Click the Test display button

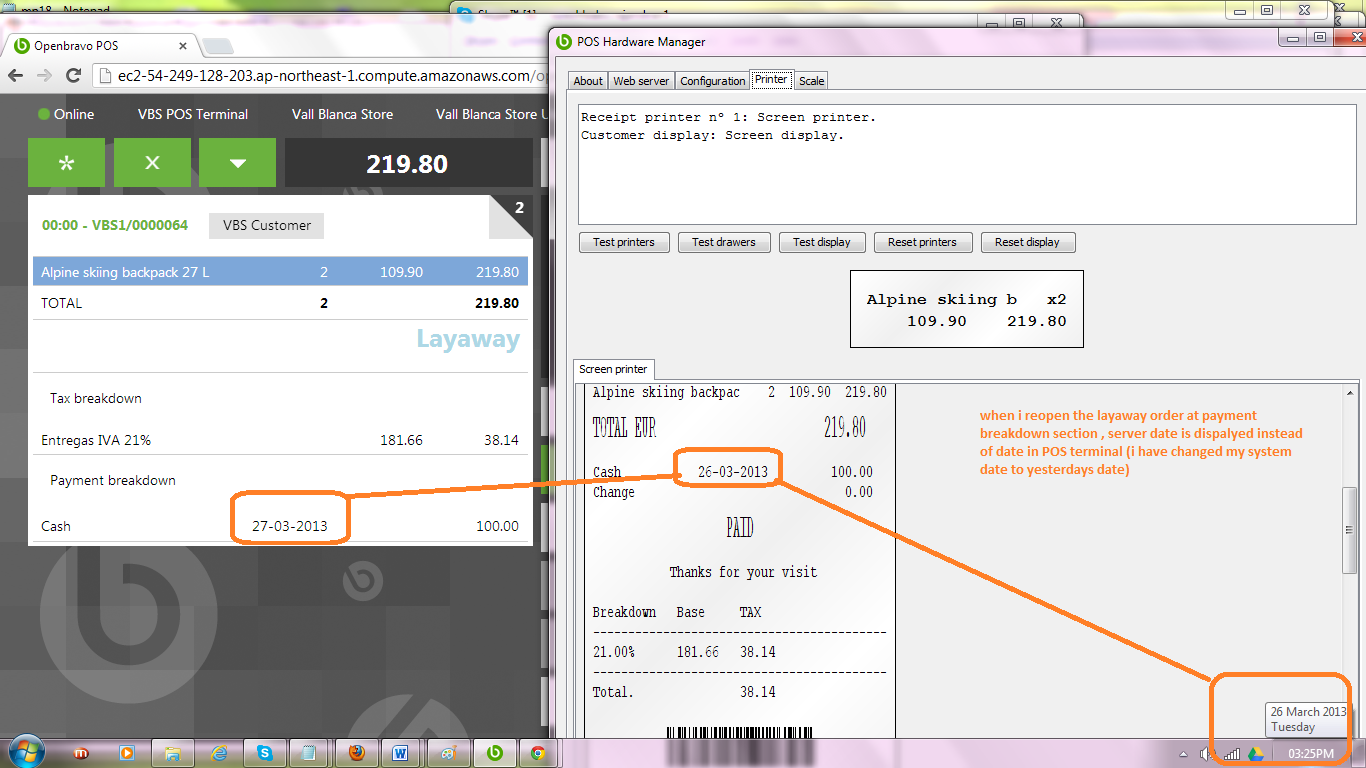(x=822, y=242)
